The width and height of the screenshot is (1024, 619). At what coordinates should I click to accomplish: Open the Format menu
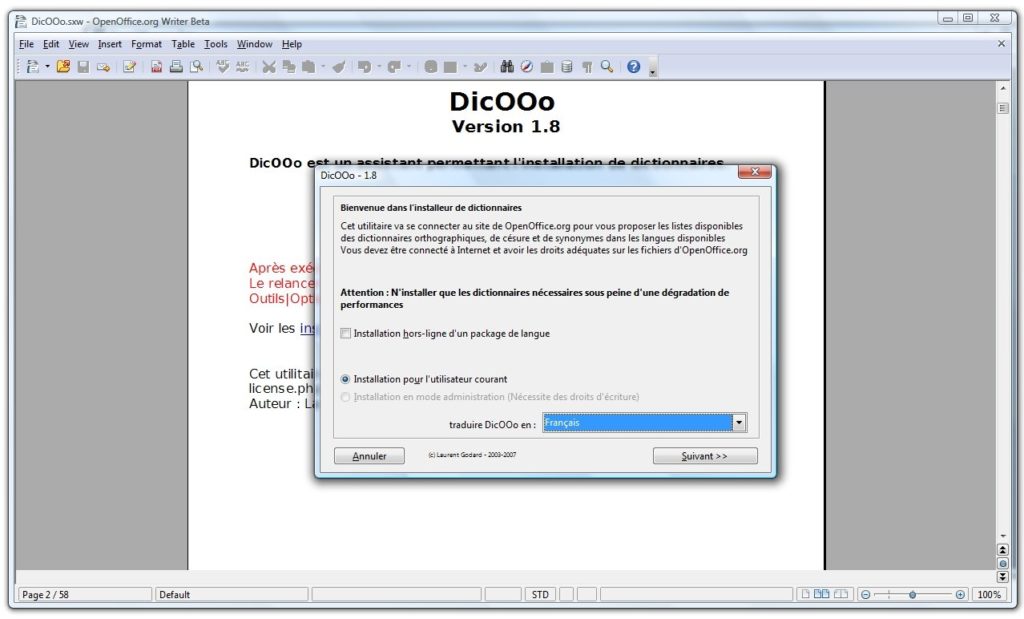click(146, 44)
